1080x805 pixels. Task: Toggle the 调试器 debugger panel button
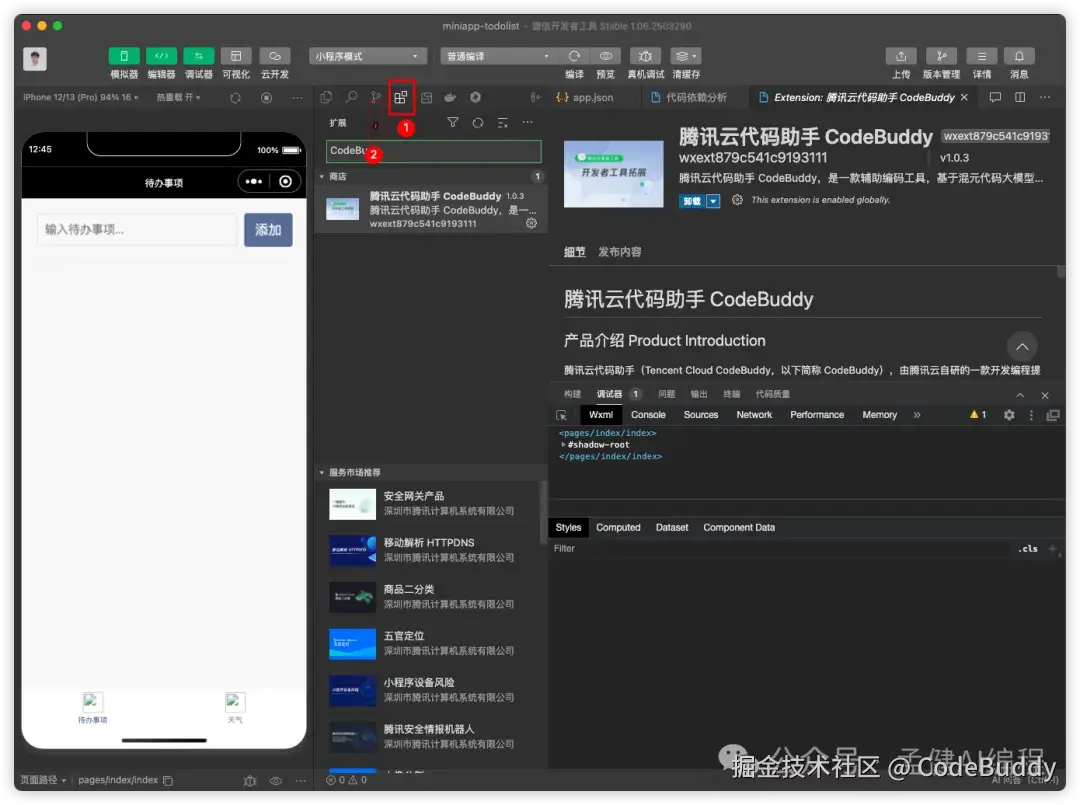click(198, 56)
